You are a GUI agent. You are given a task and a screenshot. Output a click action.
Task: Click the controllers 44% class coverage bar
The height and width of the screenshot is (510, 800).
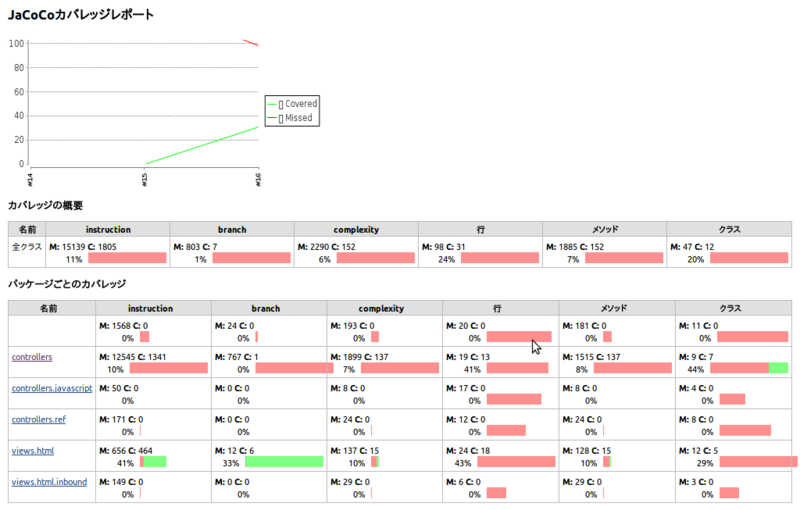click(x=749, y=368)
